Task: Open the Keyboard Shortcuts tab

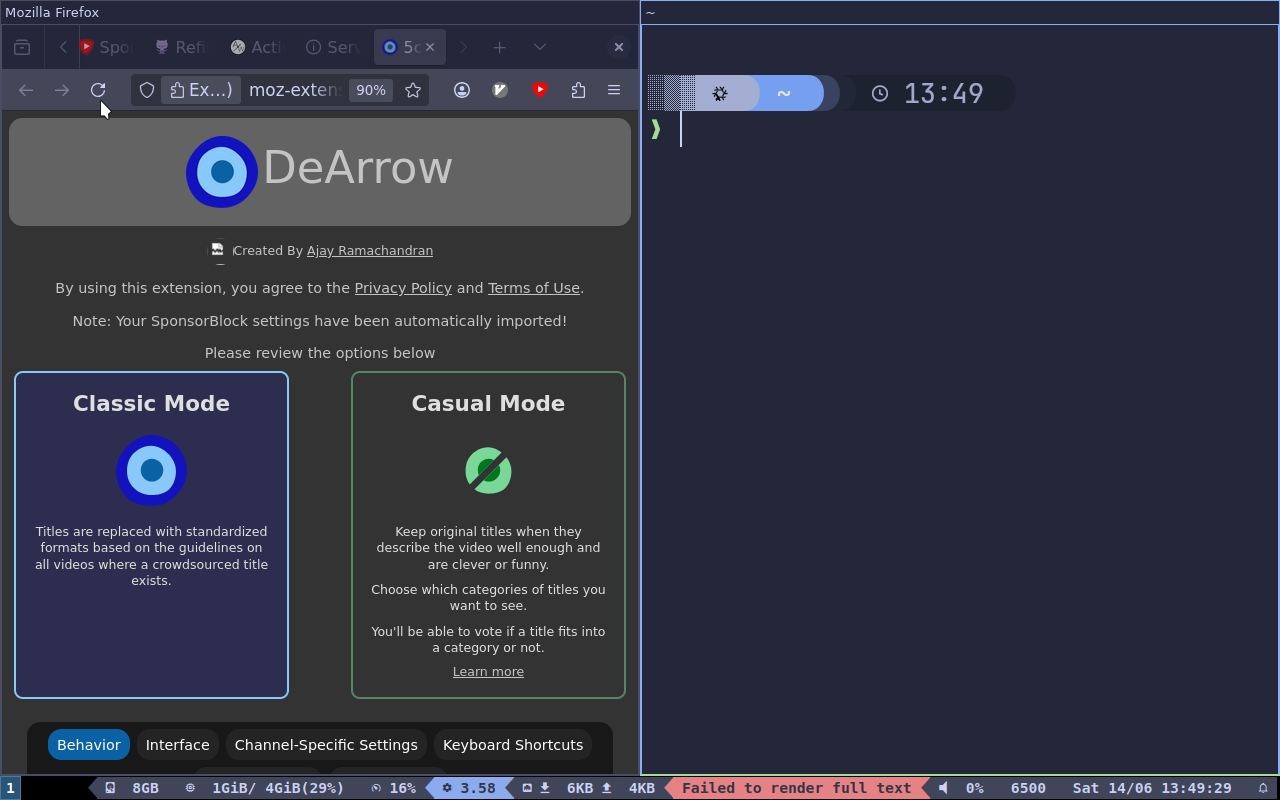Action: [x=513, y=745]
